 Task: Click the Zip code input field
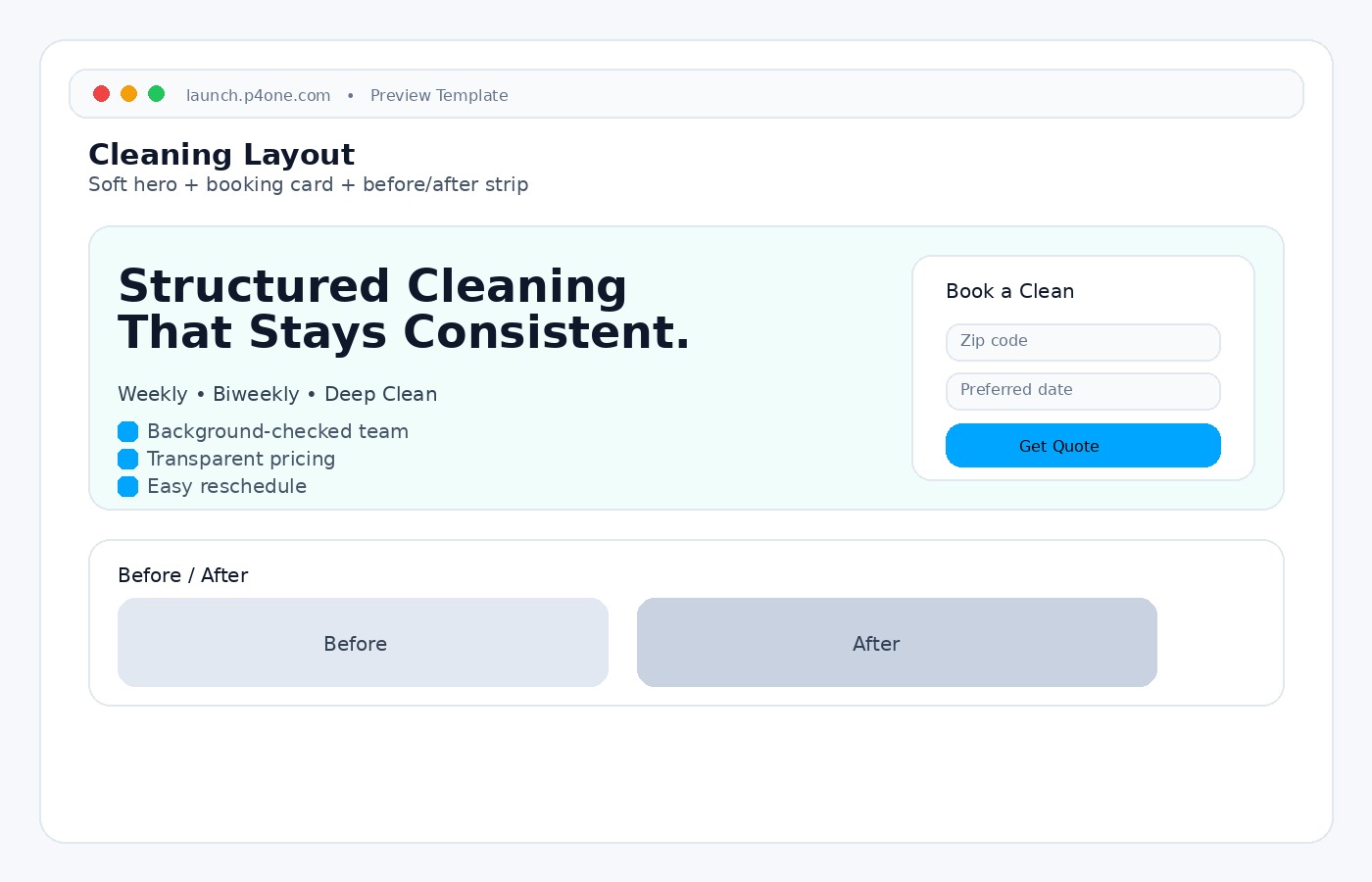tap(1083, 342)
